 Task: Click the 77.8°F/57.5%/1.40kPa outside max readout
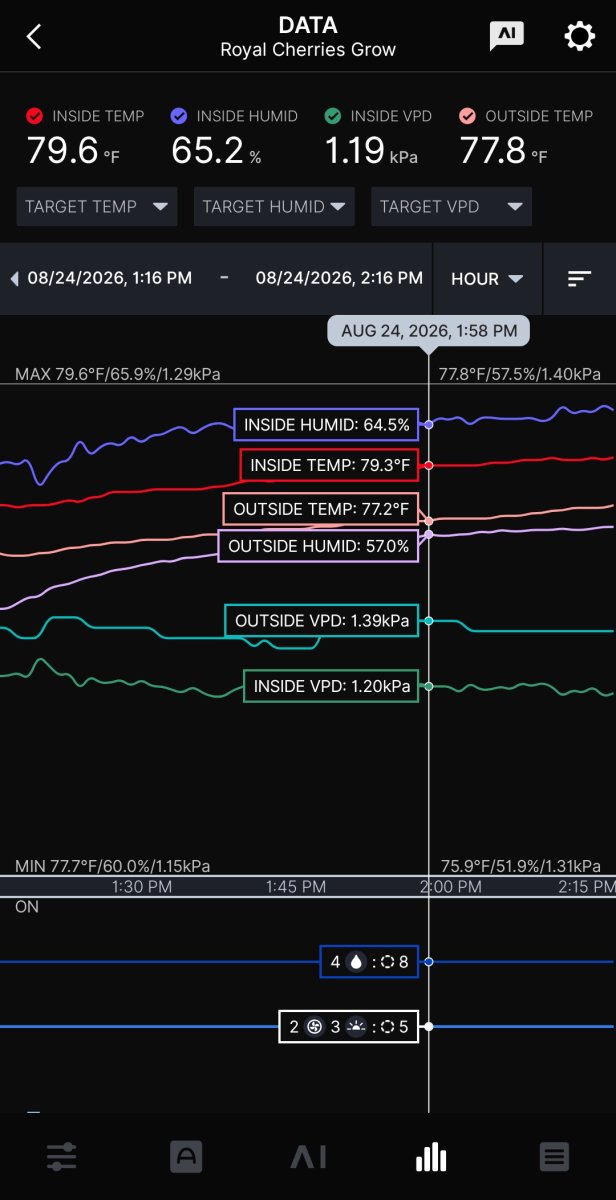pyautogui.click(x=520, y=374)
